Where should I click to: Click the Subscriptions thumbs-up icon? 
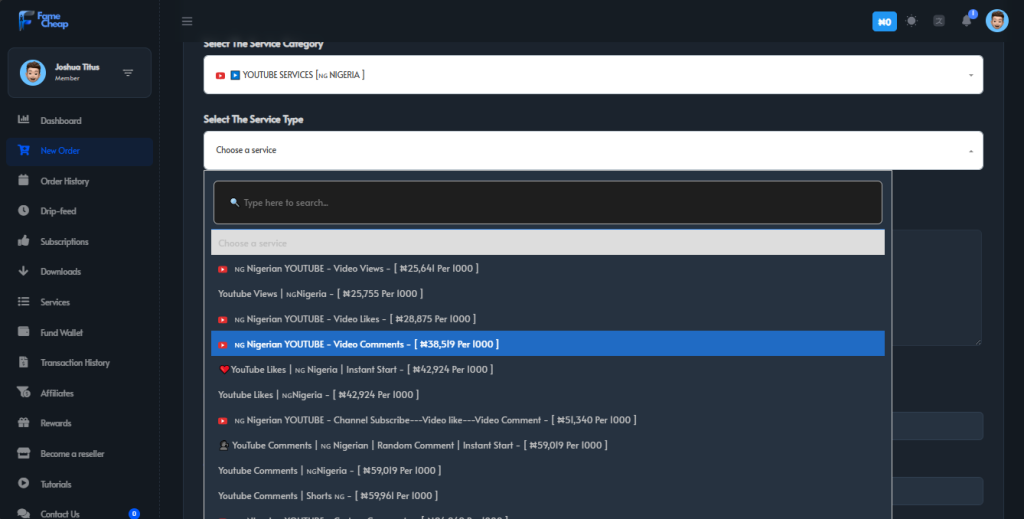[24, 241]
